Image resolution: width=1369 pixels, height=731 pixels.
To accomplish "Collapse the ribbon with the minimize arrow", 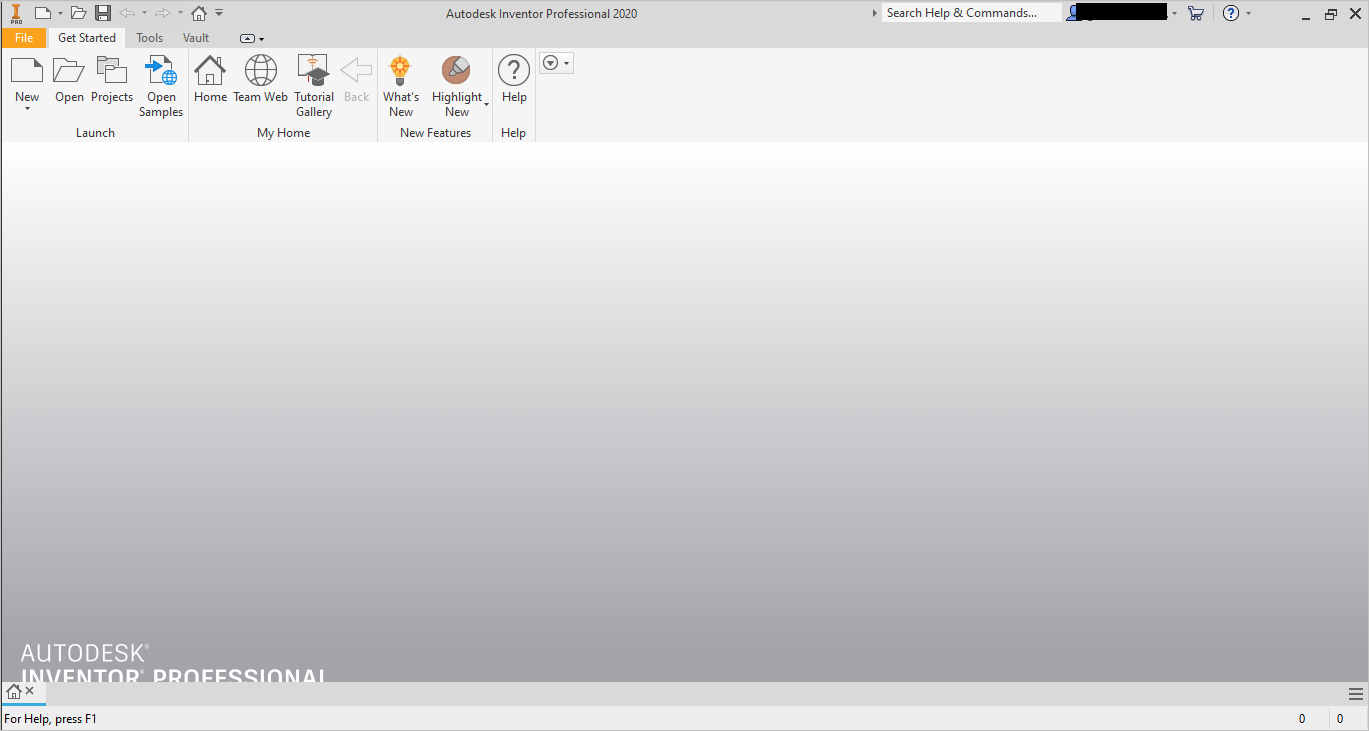I will pyautogui.click(x=245, y=37).
